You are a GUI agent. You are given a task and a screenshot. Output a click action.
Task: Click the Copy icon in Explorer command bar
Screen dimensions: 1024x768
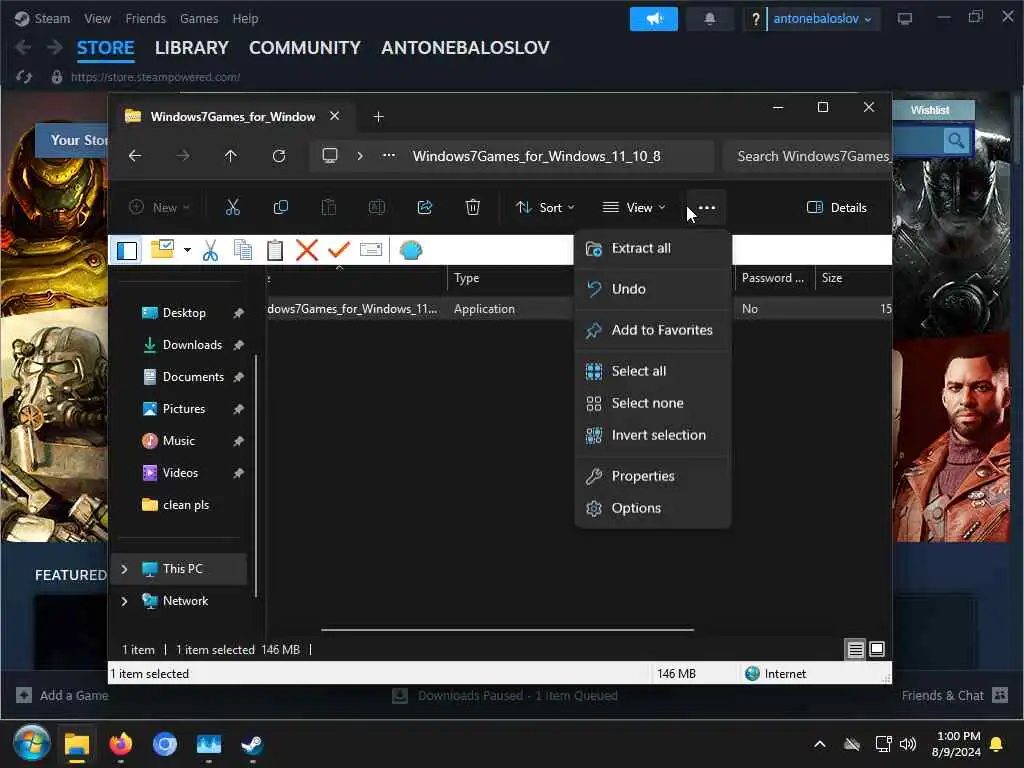coord(281,208)
